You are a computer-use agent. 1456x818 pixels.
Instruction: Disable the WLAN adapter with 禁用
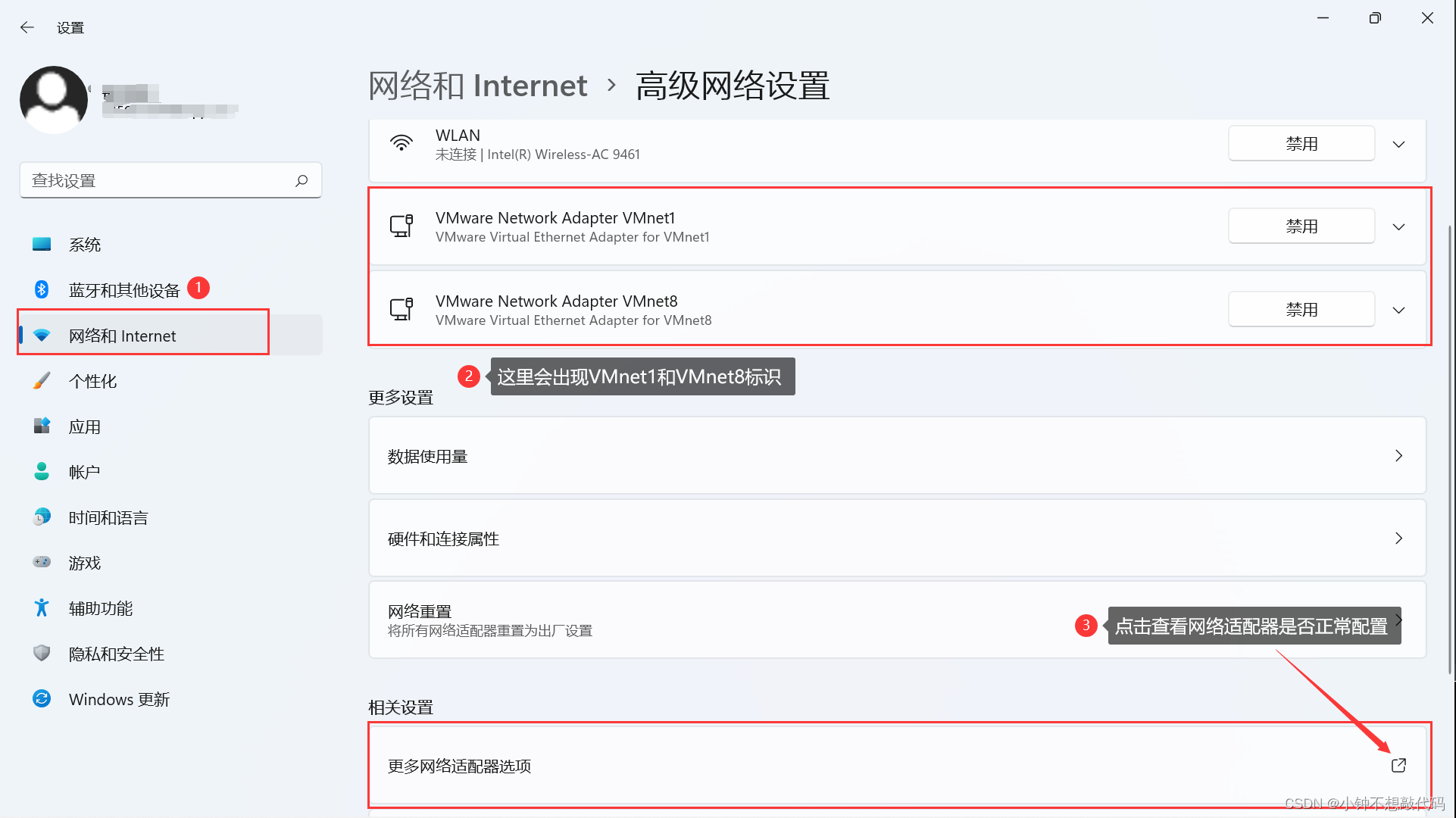(x=1301, y=143)
